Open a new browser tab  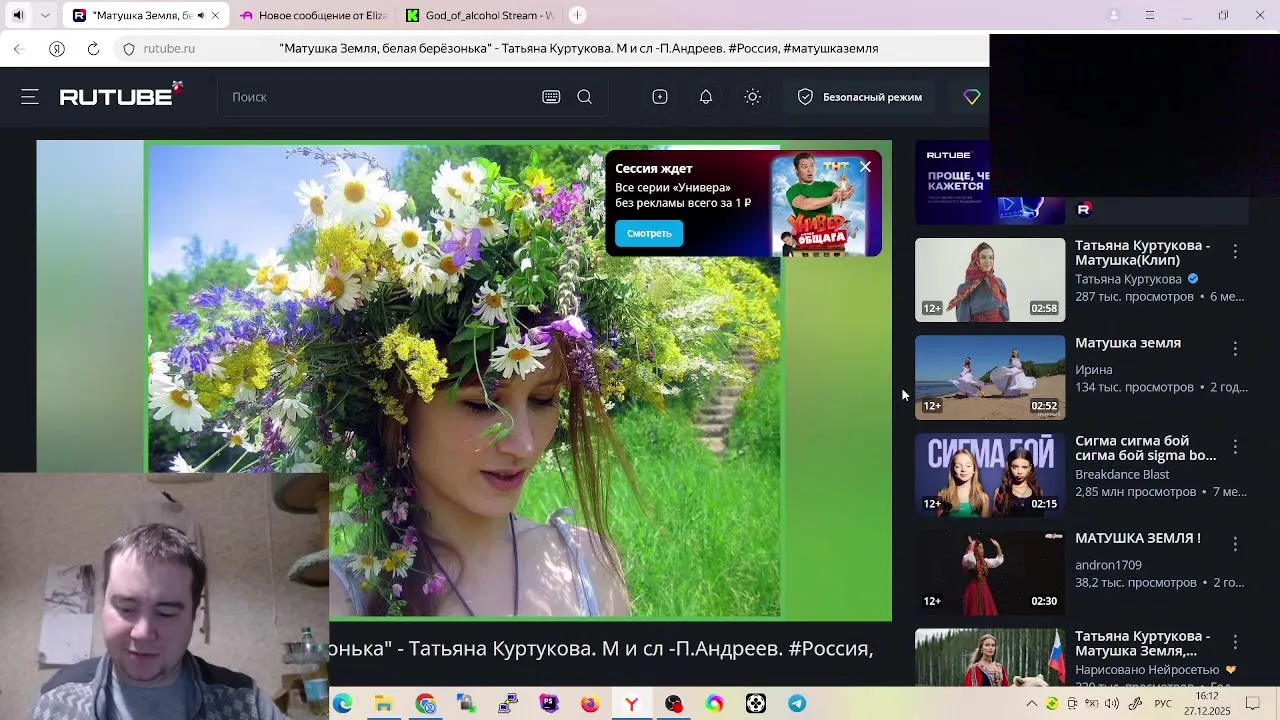tap(577, 15)
